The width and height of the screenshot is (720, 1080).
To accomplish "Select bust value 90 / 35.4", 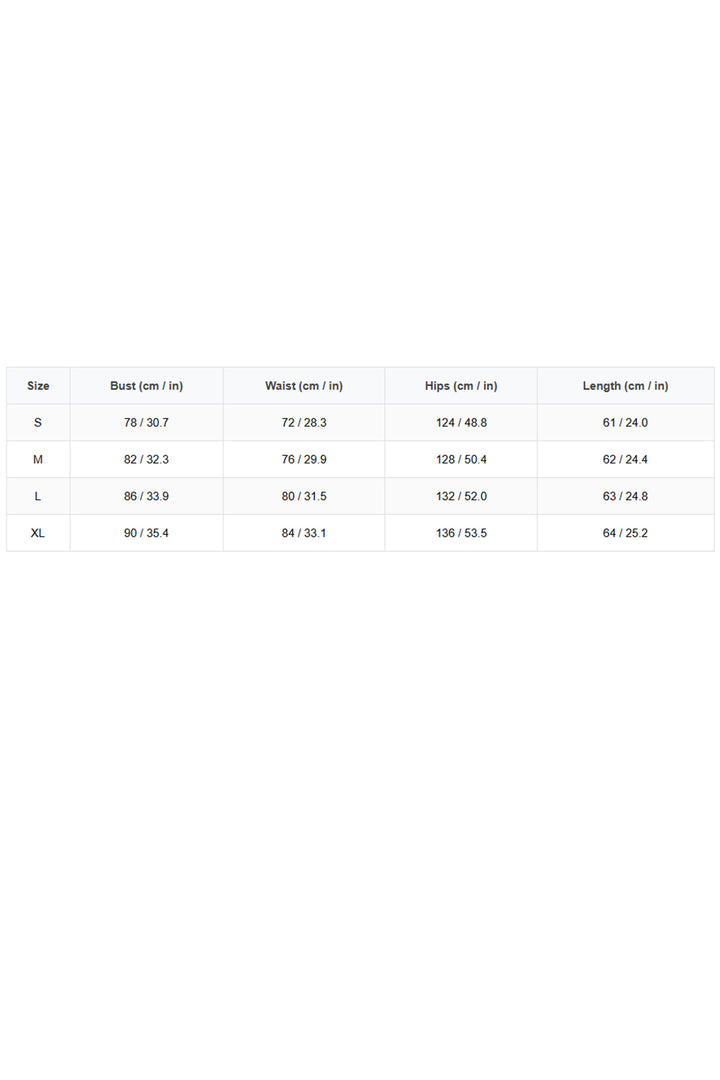I will coord(146,533).
